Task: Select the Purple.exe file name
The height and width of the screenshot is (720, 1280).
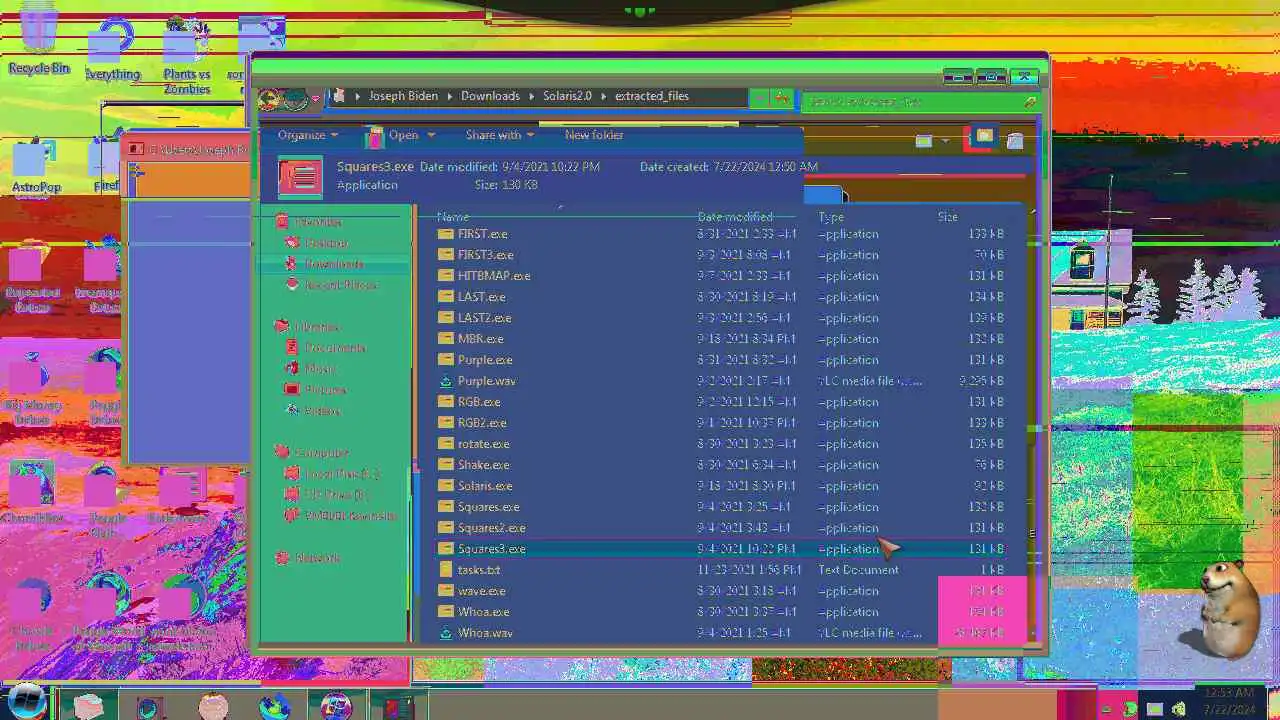Action: point(485,360)
